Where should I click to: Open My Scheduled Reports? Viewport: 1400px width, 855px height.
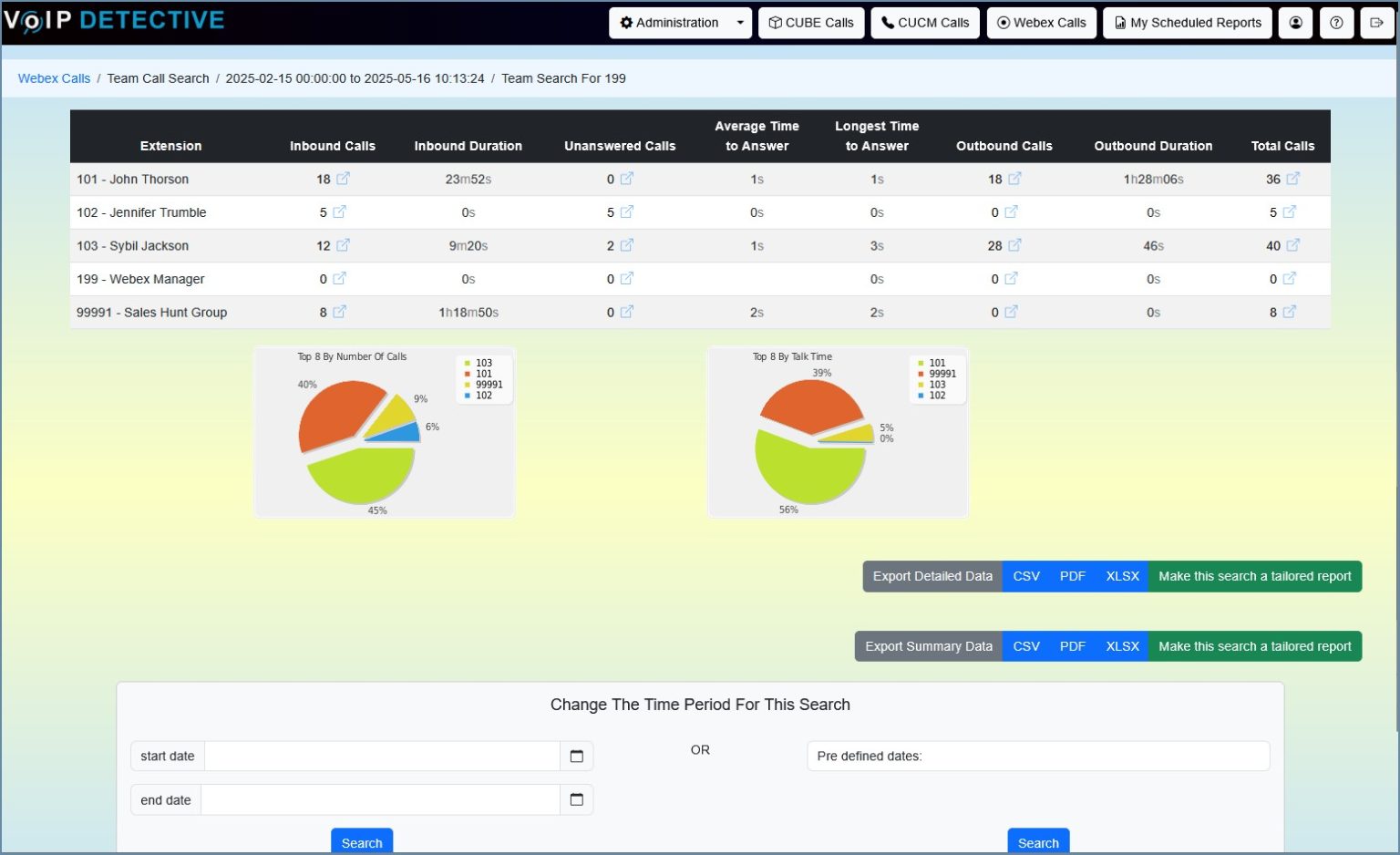point(1187,23)
